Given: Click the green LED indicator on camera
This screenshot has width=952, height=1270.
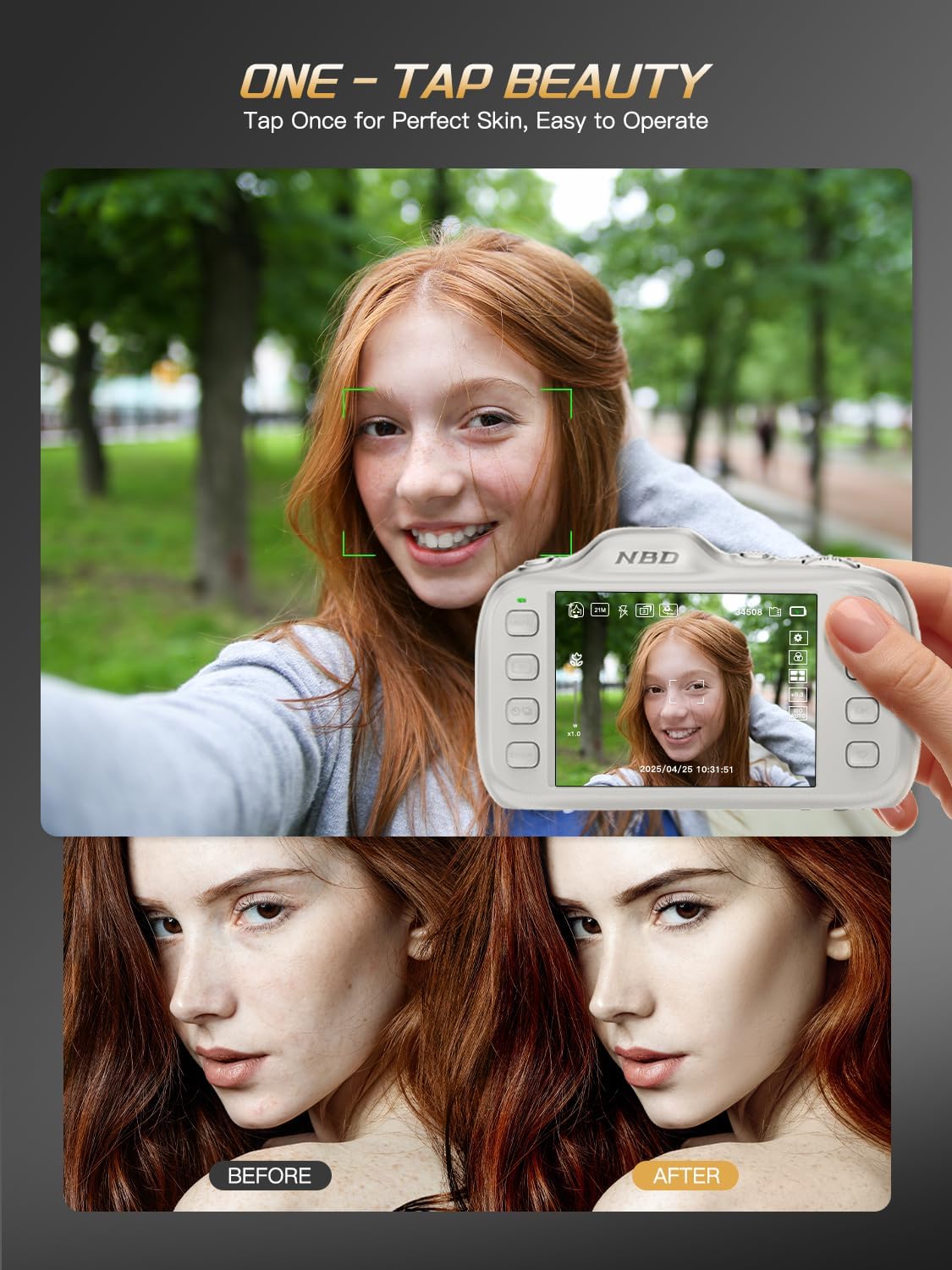Looking at the screenshot, I should point(521,599).
